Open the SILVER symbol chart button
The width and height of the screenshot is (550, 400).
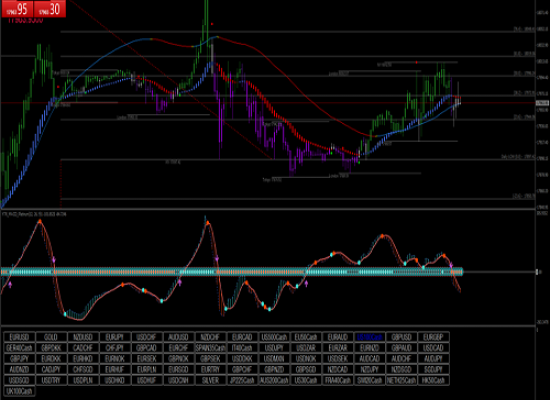tap(210, 380)
